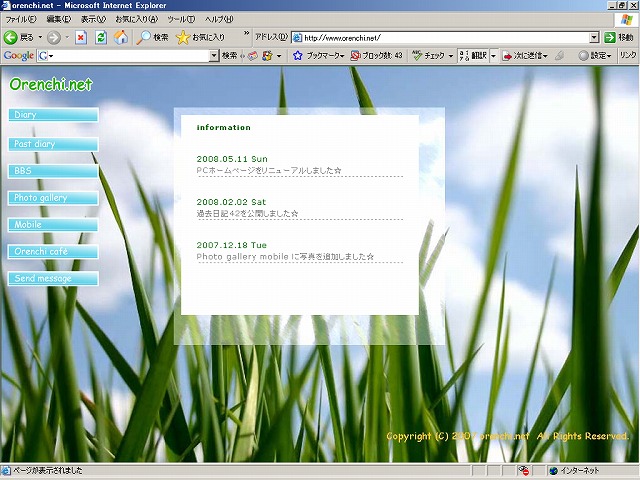Click the green Go arrow button
The image size is (640, 480).
coord(610,38)
